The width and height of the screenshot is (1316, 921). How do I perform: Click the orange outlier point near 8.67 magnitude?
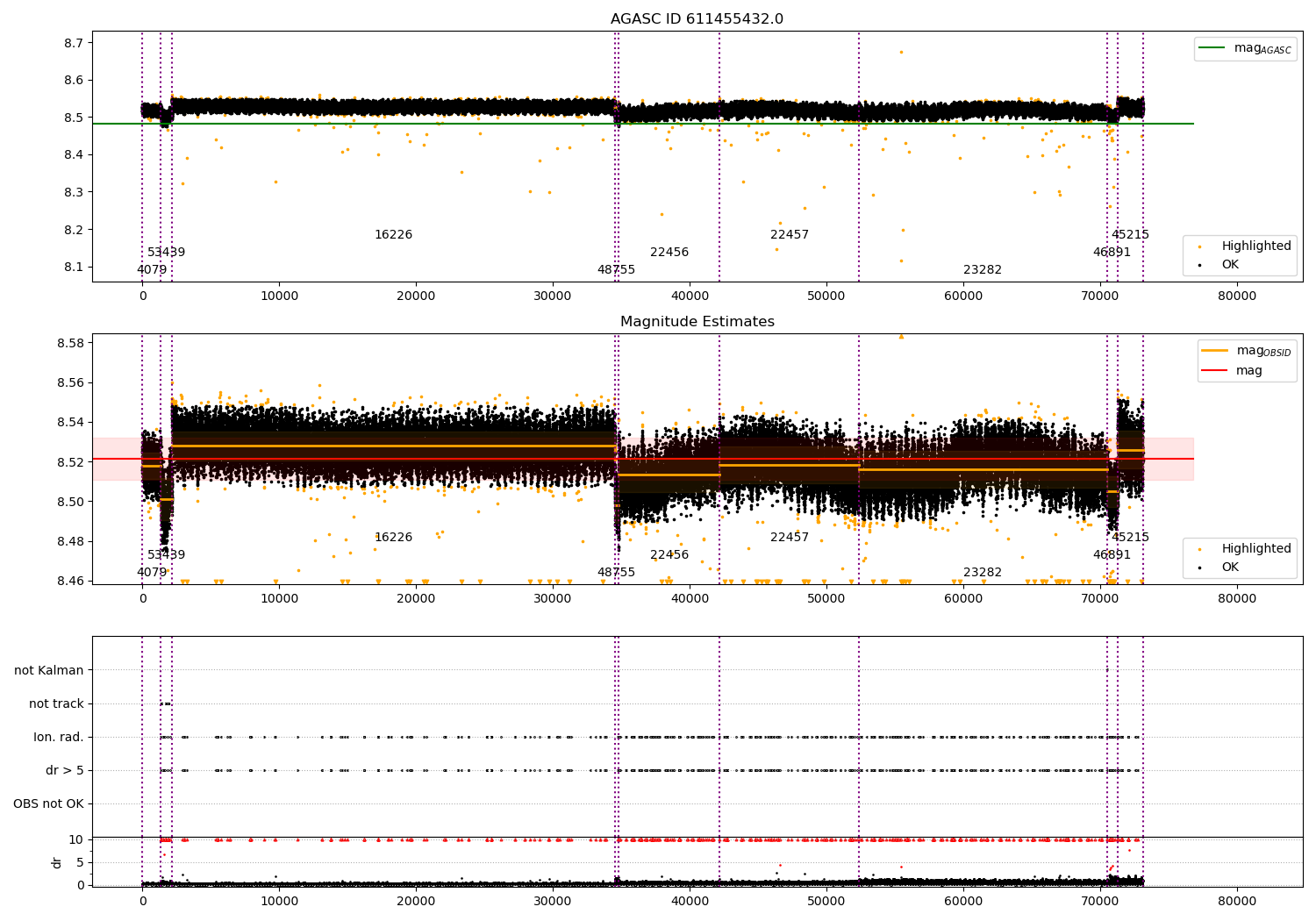coord(901,52)
